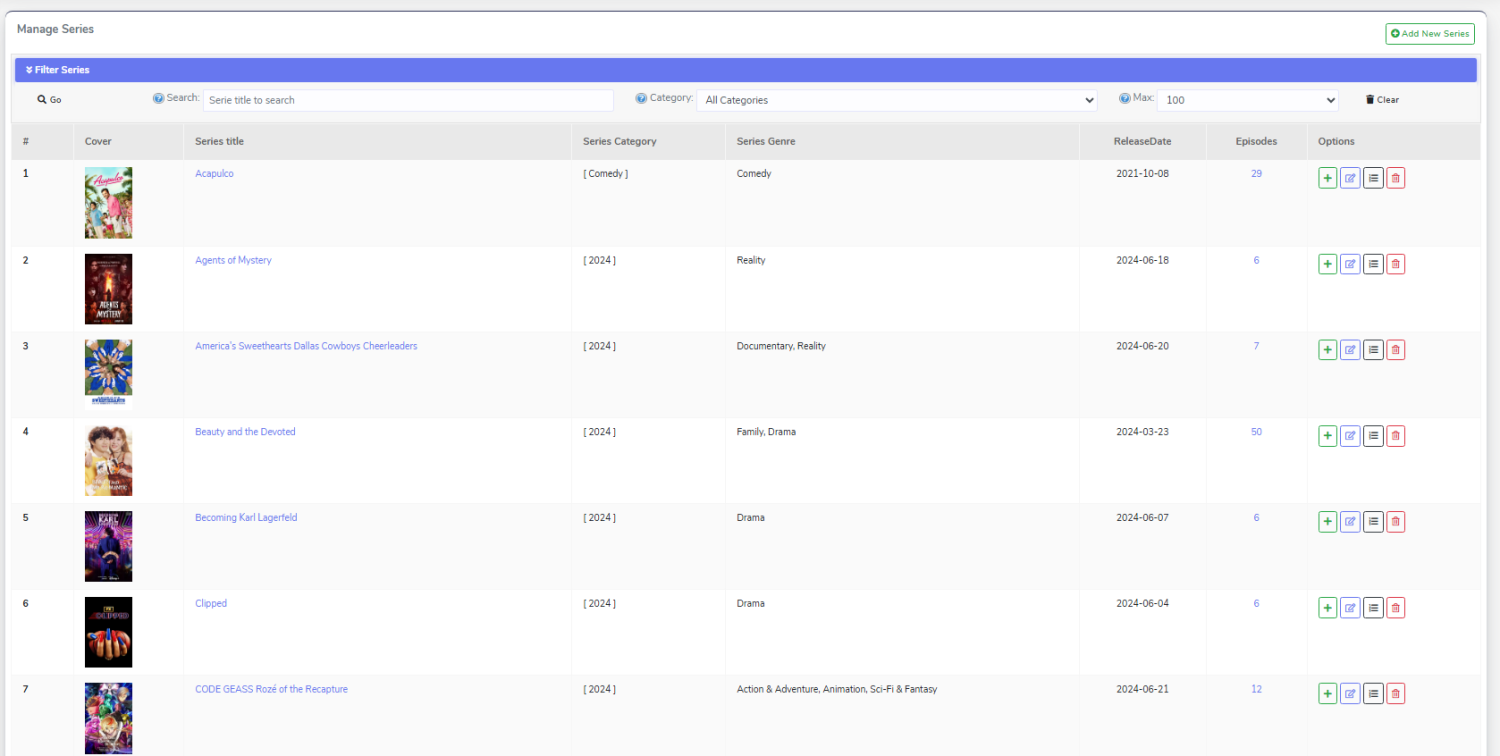Click the series title search field
The width and height of the screenshot is (1500, 756).
coord(408,100)
